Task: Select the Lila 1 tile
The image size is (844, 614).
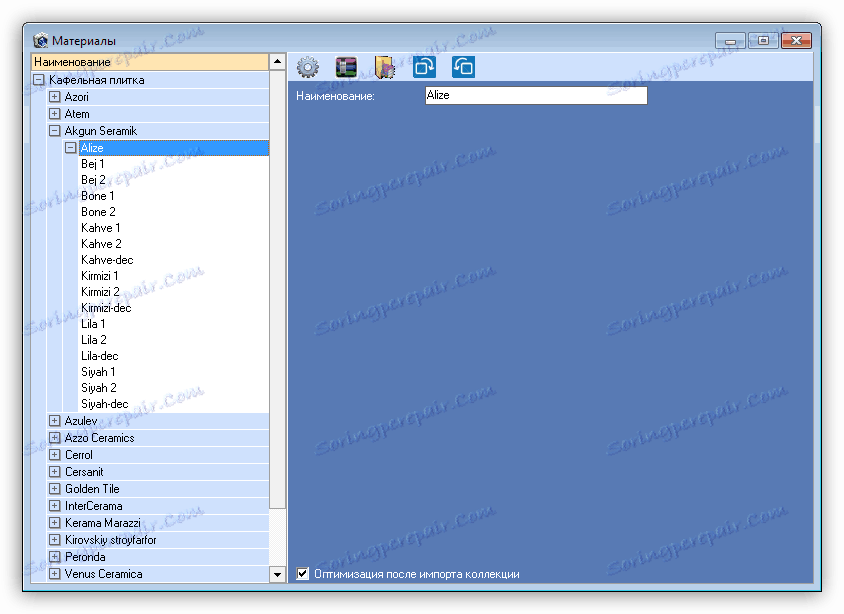Action: coord(93,324)
